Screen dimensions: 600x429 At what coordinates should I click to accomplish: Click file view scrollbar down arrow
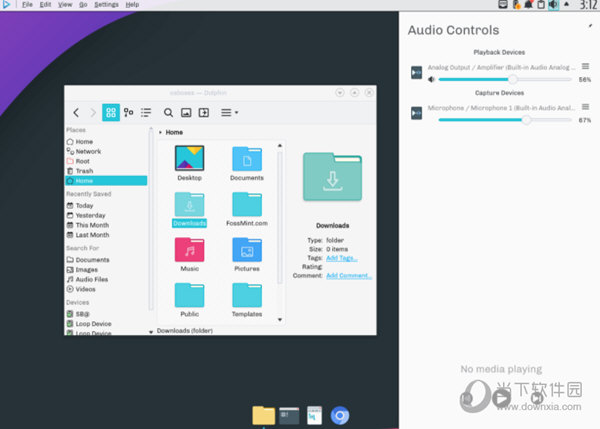tap(280, 320)
